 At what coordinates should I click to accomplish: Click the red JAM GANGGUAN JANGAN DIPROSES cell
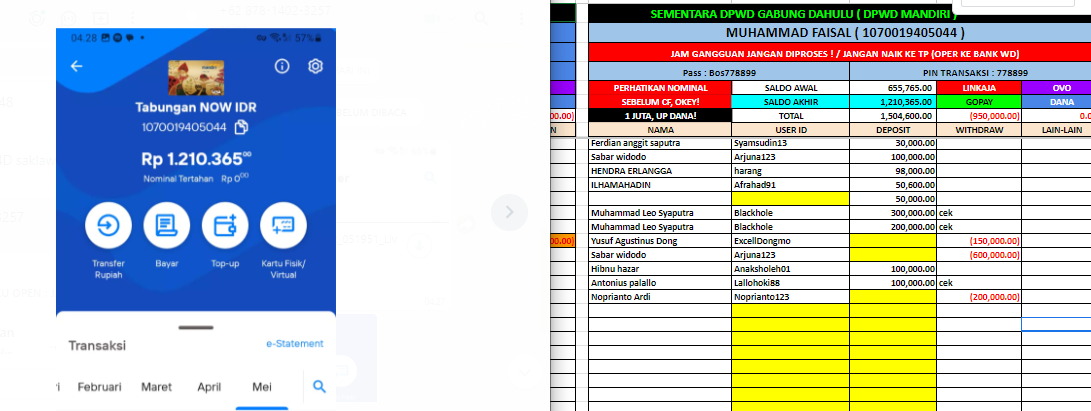pyautogui.click(x=839, y=53)
